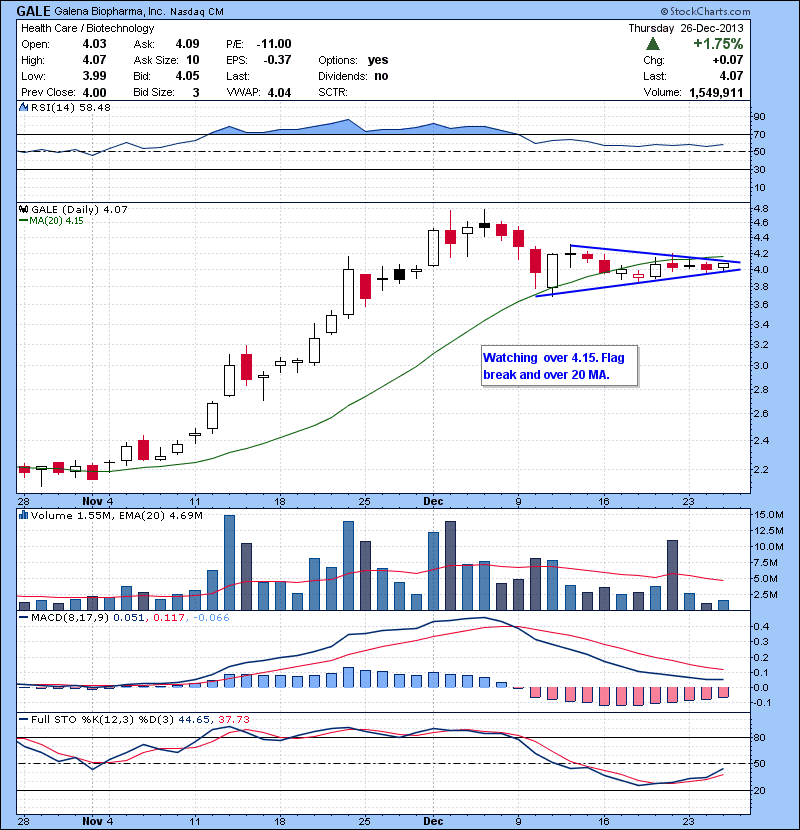Click the GALE (Daily) candlestick icon
This screenshot has height=830, width=800.
coord(23,210)
